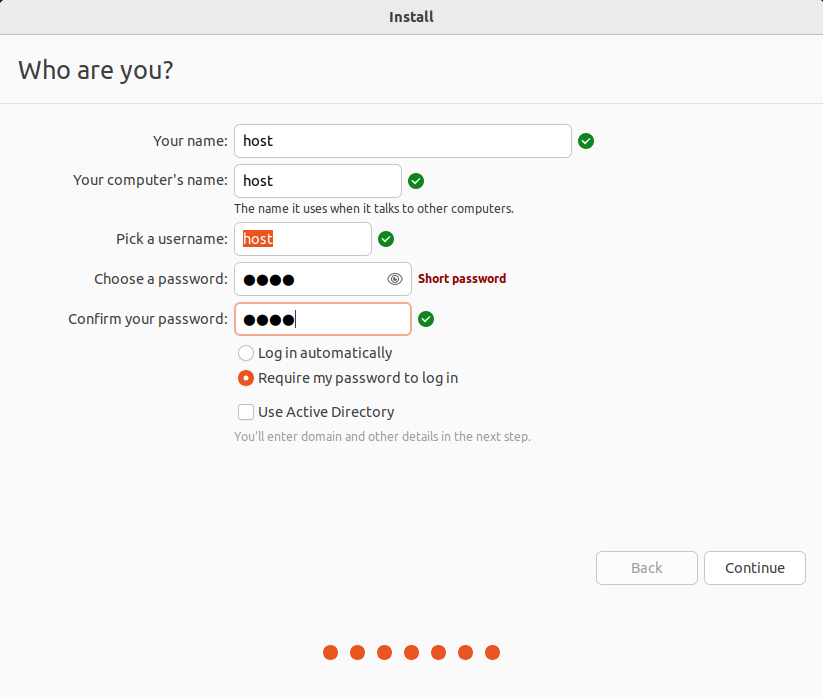Click into the Choose a password field
823x699 pixels.
coord(323,279)
